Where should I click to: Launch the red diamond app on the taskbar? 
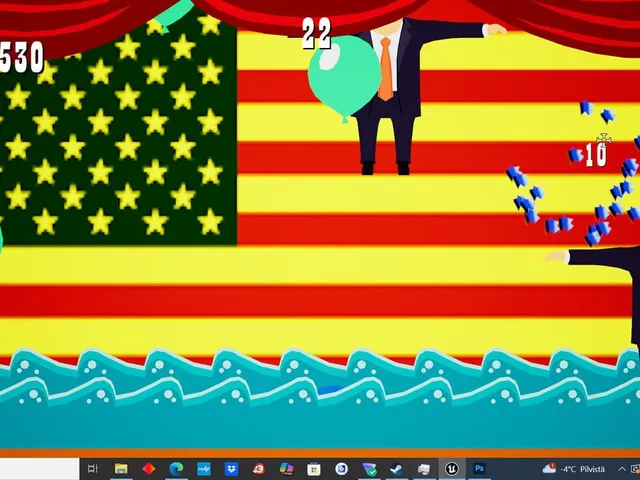(x=149, y=469)
